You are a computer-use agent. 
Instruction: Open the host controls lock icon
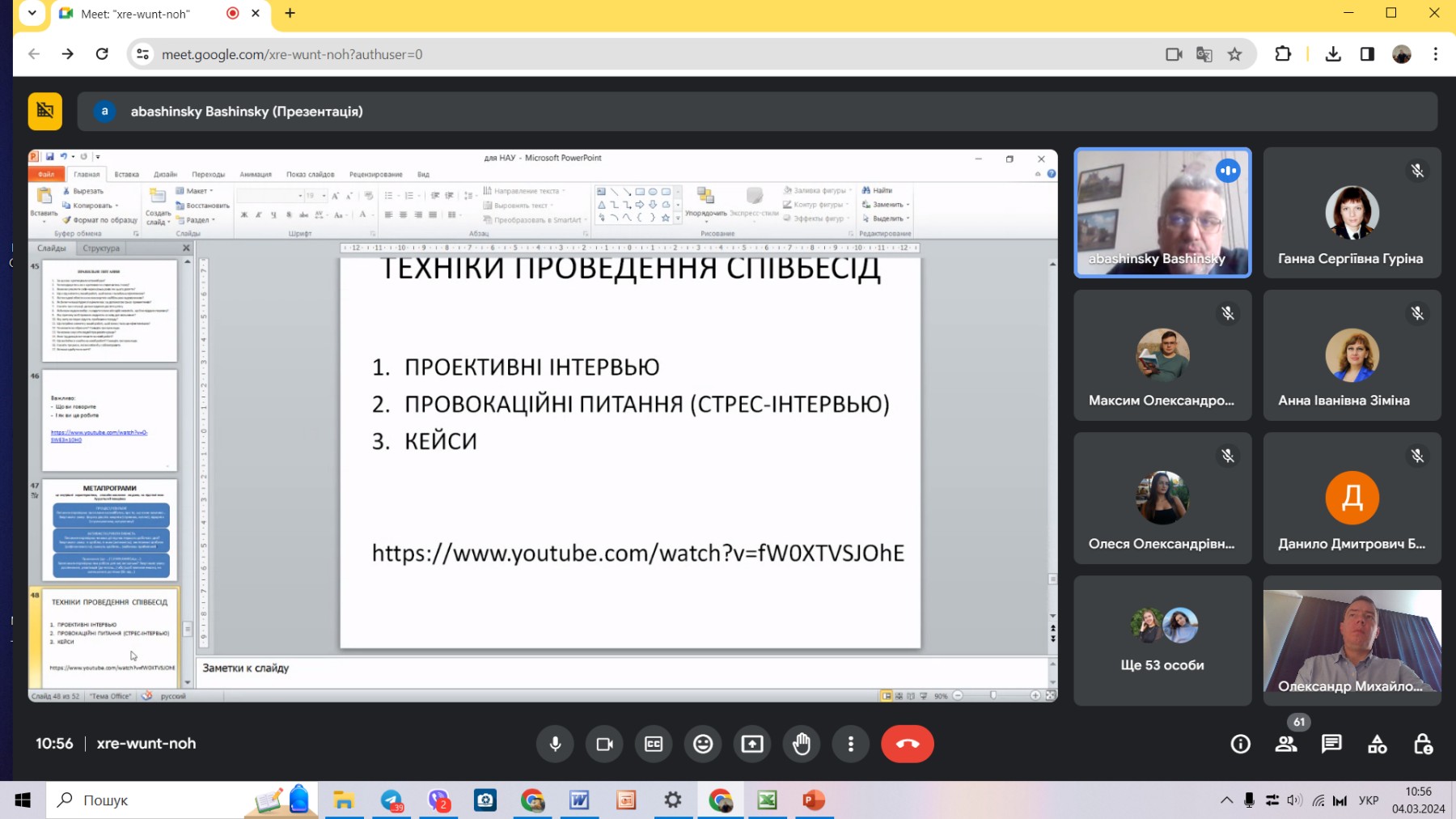(x=1423, y=744)
